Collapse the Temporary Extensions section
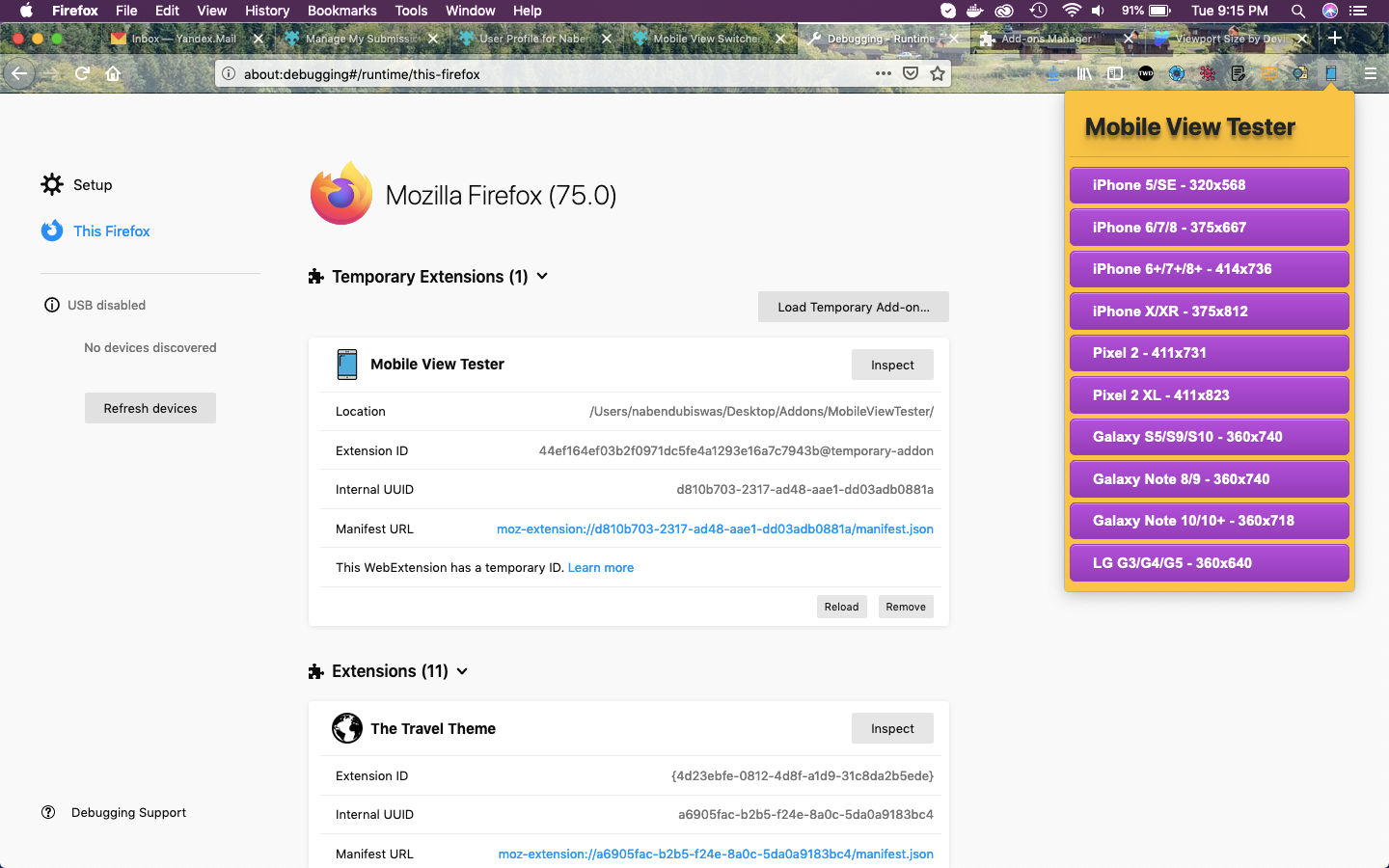 542,277
